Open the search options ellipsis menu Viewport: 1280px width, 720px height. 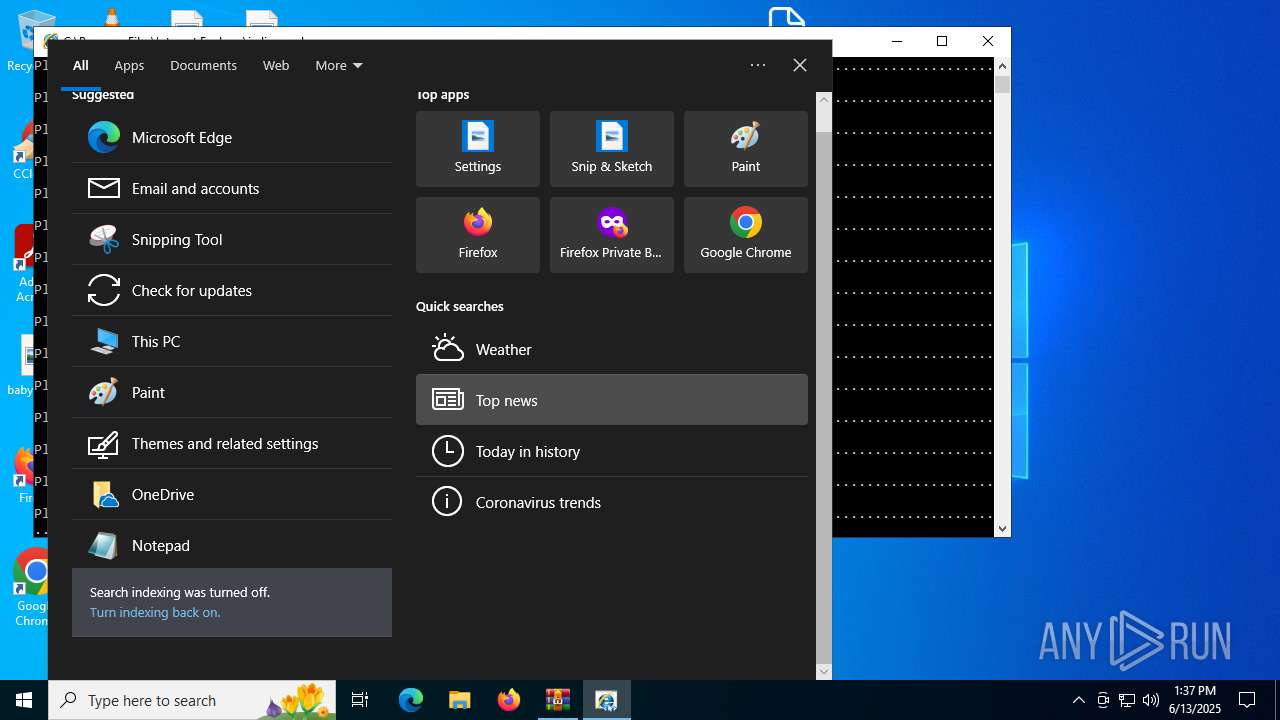(758, 65)
